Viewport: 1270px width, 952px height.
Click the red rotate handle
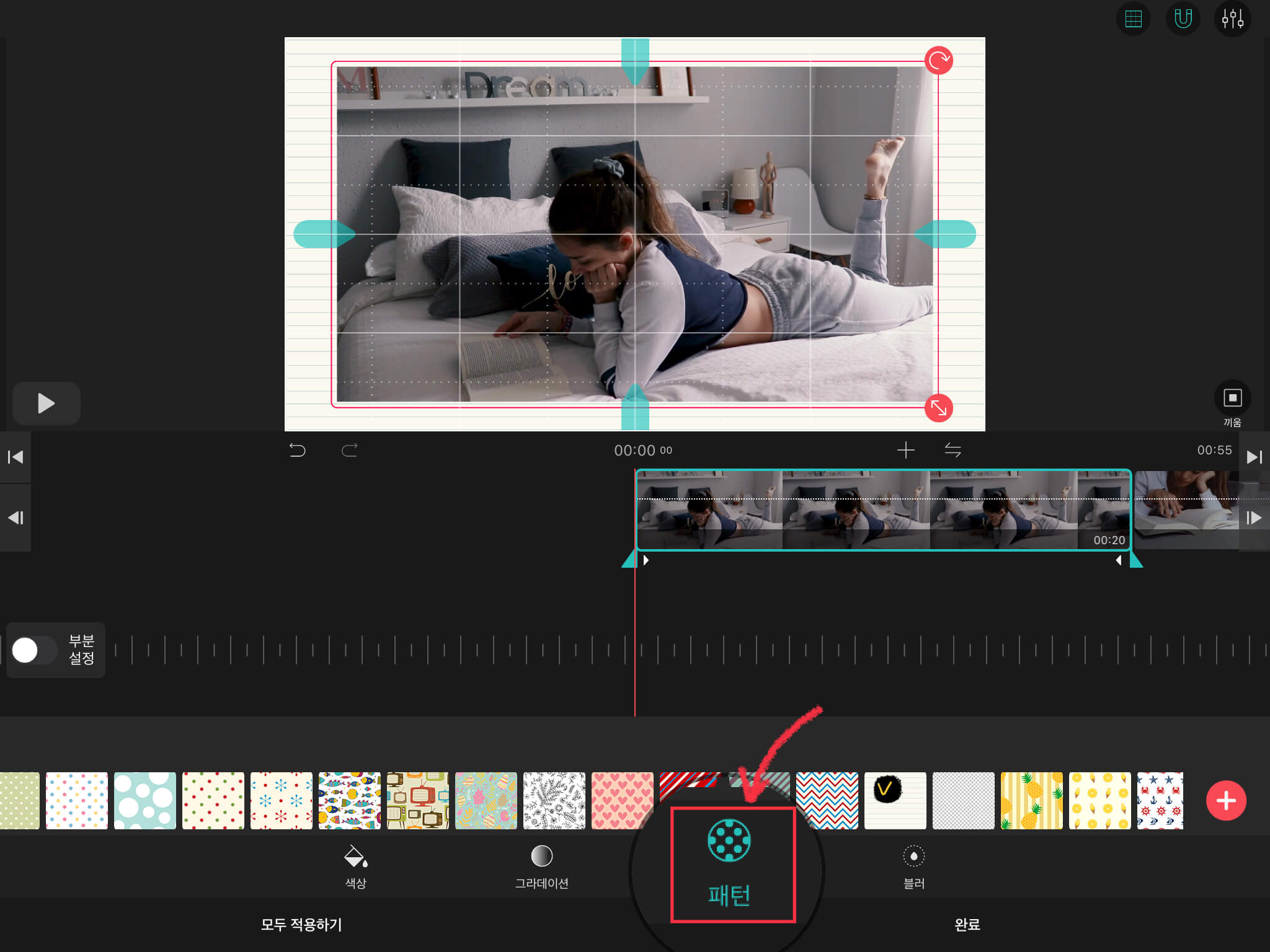coord(938,61)
